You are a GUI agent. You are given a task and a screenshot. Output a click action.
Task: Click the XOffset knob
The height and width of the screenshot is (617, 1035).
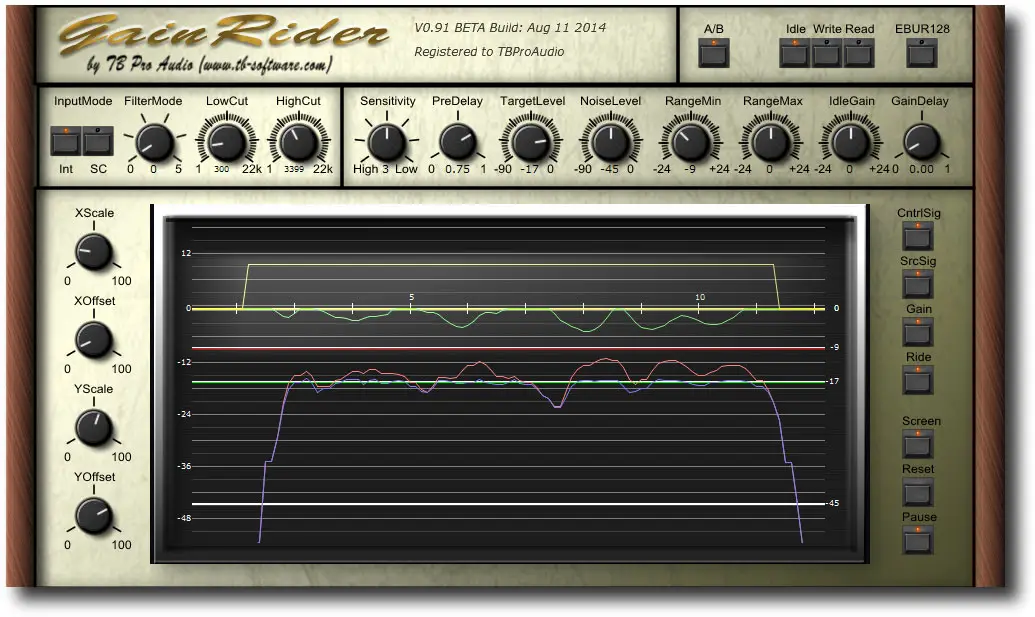point(94,341)
